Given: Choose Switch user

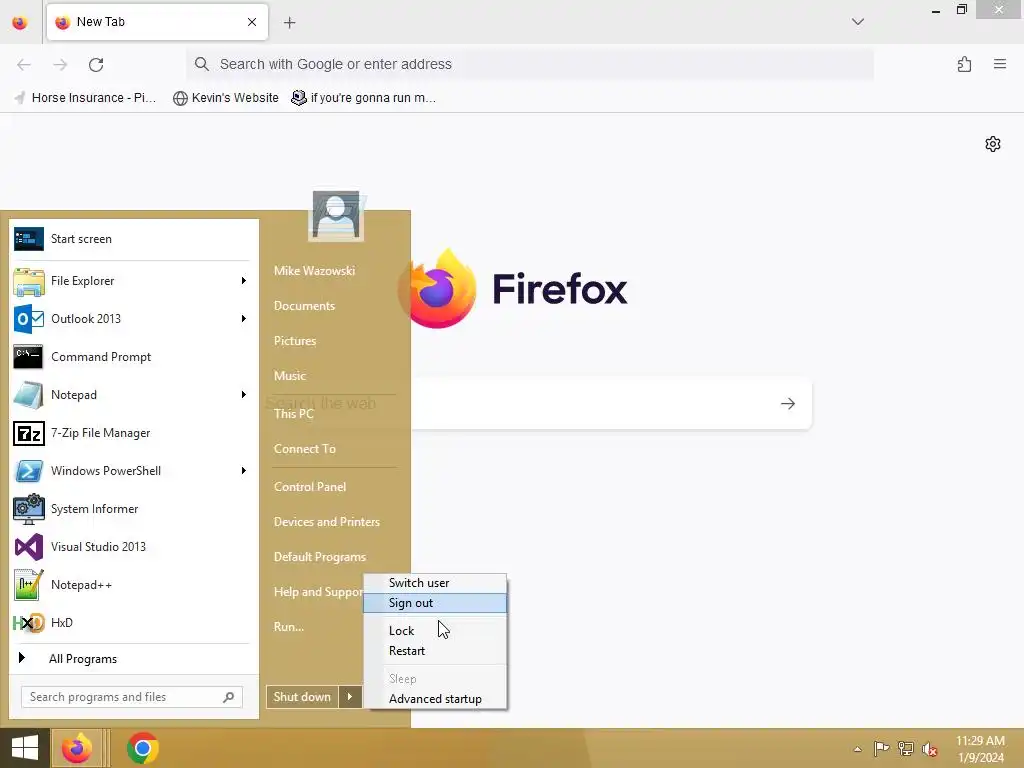Looking at the screenshot, I should click(x=435, y=583).
